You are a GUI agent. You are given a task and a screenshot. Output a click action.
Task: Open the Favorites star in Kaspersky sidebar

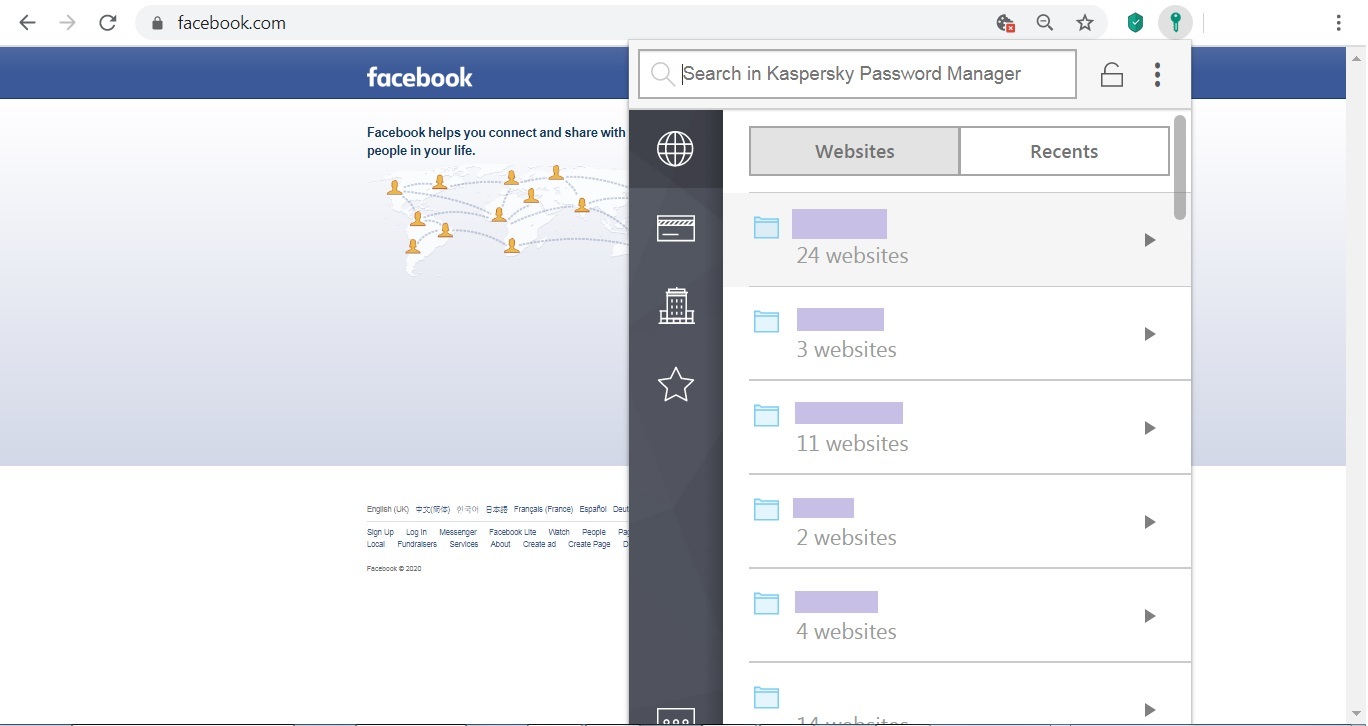pyautogui.click(x=675, y=384)
